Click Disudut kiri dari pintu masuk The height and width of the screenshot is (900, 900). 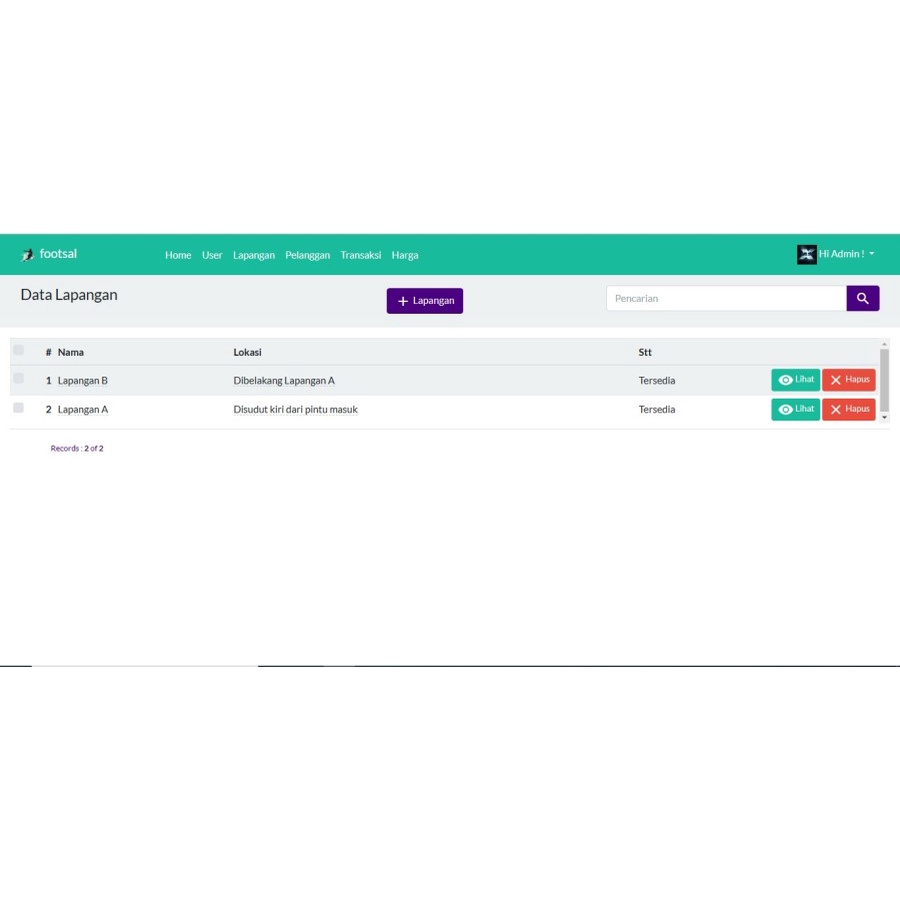(295, 409)
